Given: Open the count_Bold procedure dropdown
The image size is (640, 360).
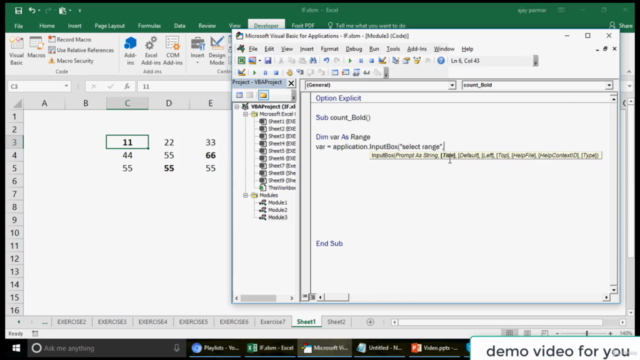Looking at the screenshot, I should click(609, 85).
